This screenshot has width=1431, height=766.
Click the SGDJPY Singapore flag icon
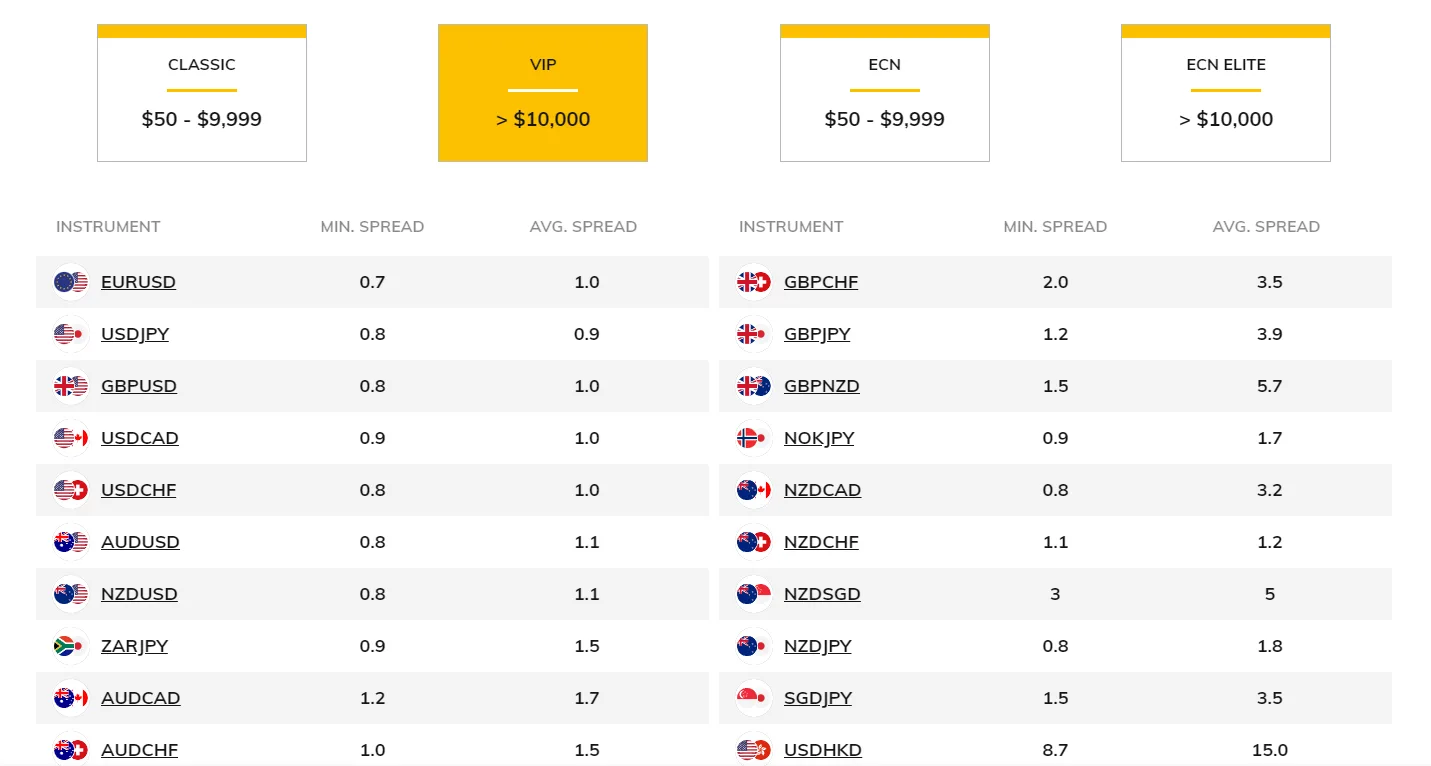[752, 698]
